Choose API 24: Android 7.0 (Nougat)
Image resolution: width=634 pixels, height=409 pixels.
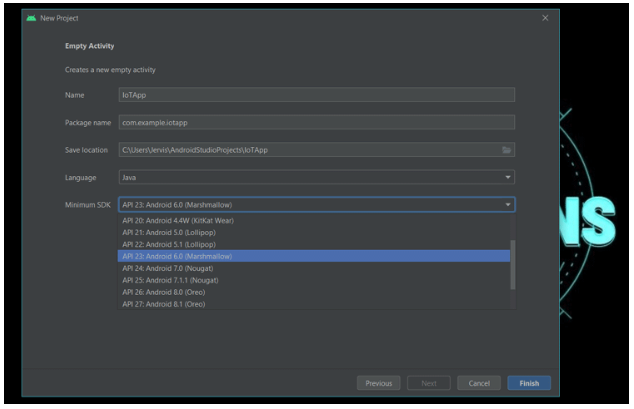coord(315,268)
